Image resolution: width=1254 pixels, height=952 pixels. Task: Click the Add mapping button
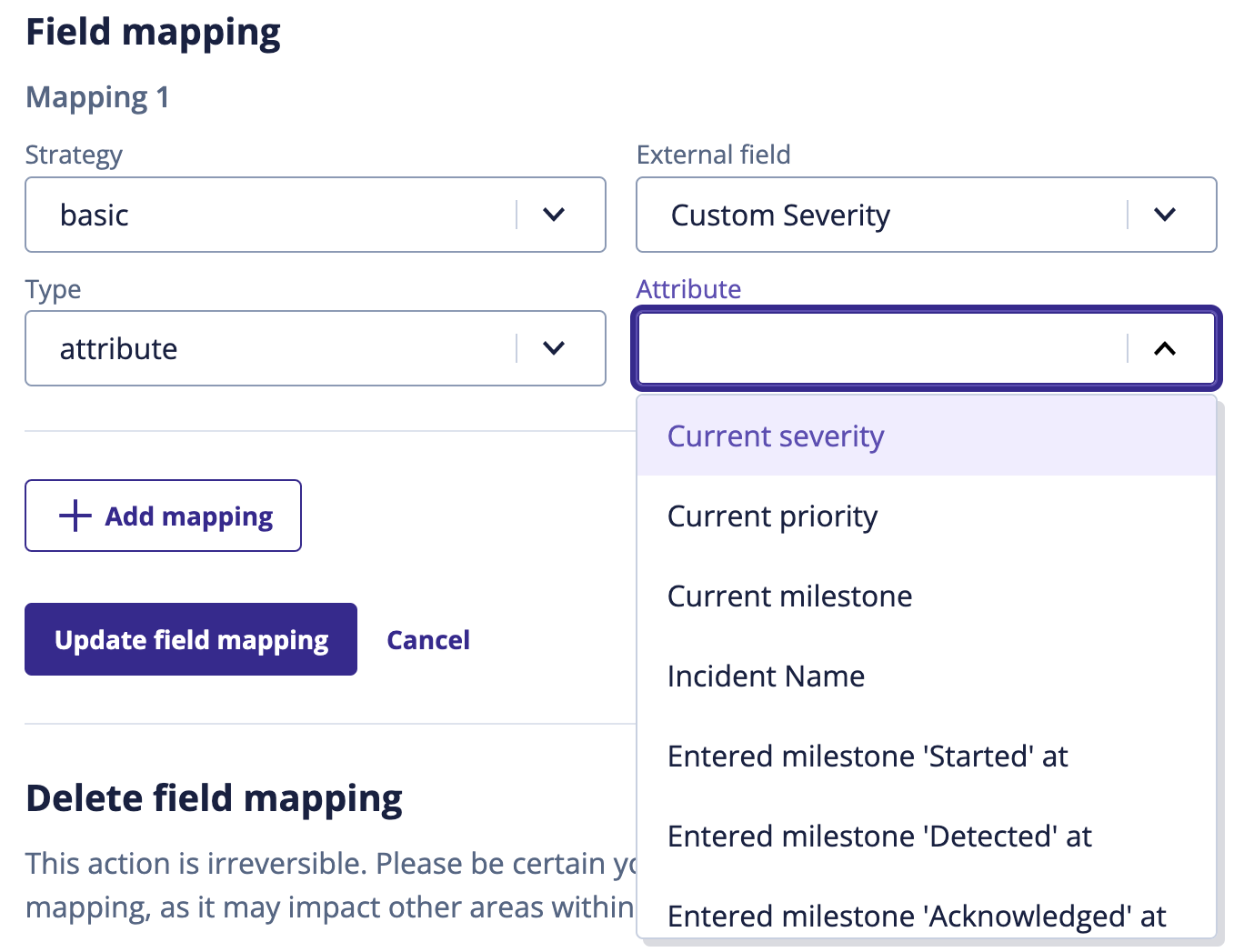point(163,516)
